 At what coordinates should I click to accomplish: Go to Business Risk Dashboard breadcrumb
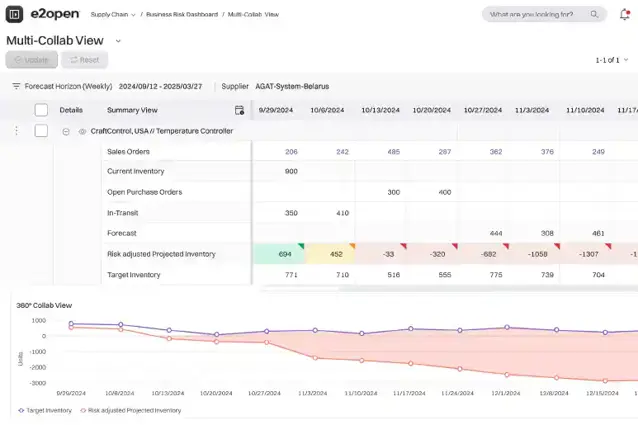(x=182, y=15)
